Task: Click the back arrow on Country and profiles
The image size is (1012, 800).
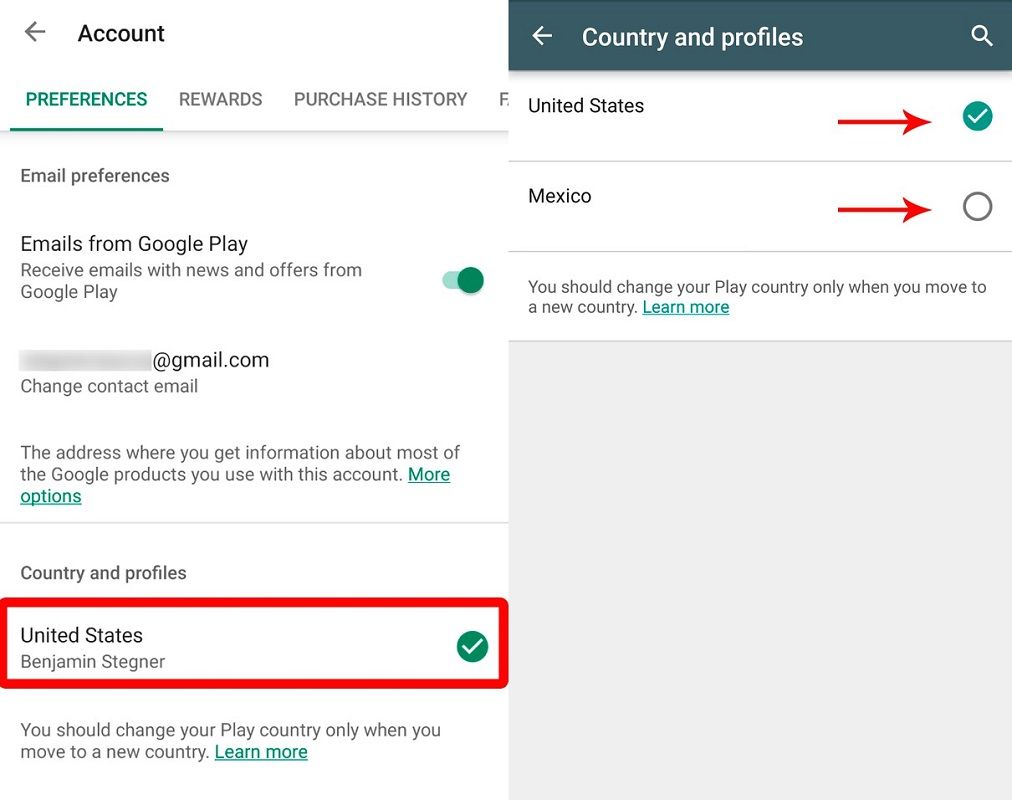Action: click(541, 36)
